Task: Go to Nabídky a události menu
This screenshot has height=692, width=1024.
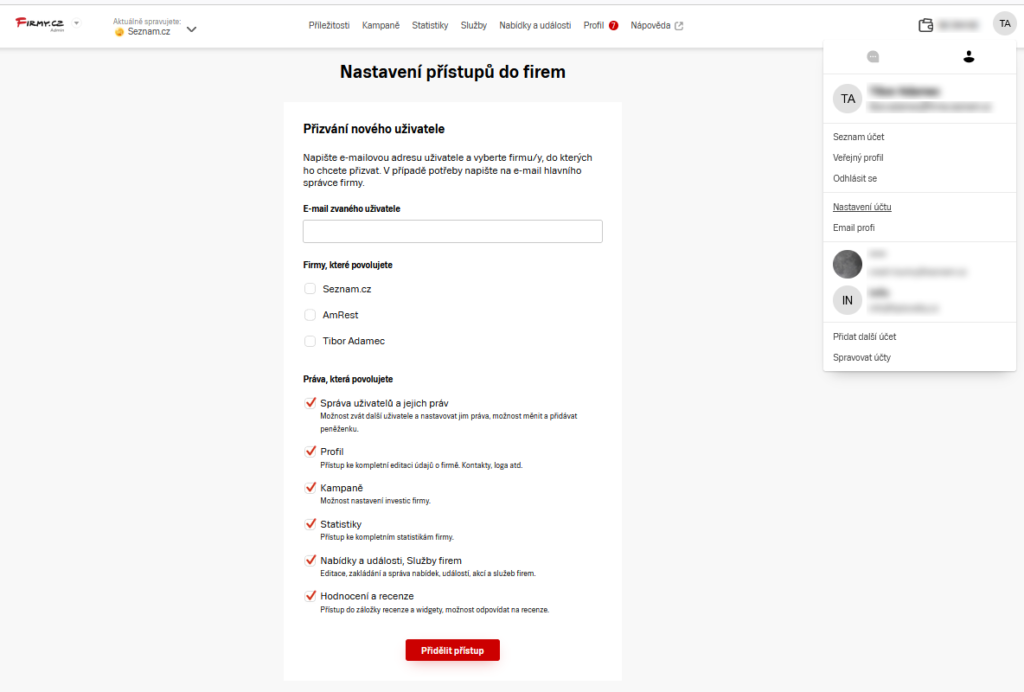Action: pos(535,26)
